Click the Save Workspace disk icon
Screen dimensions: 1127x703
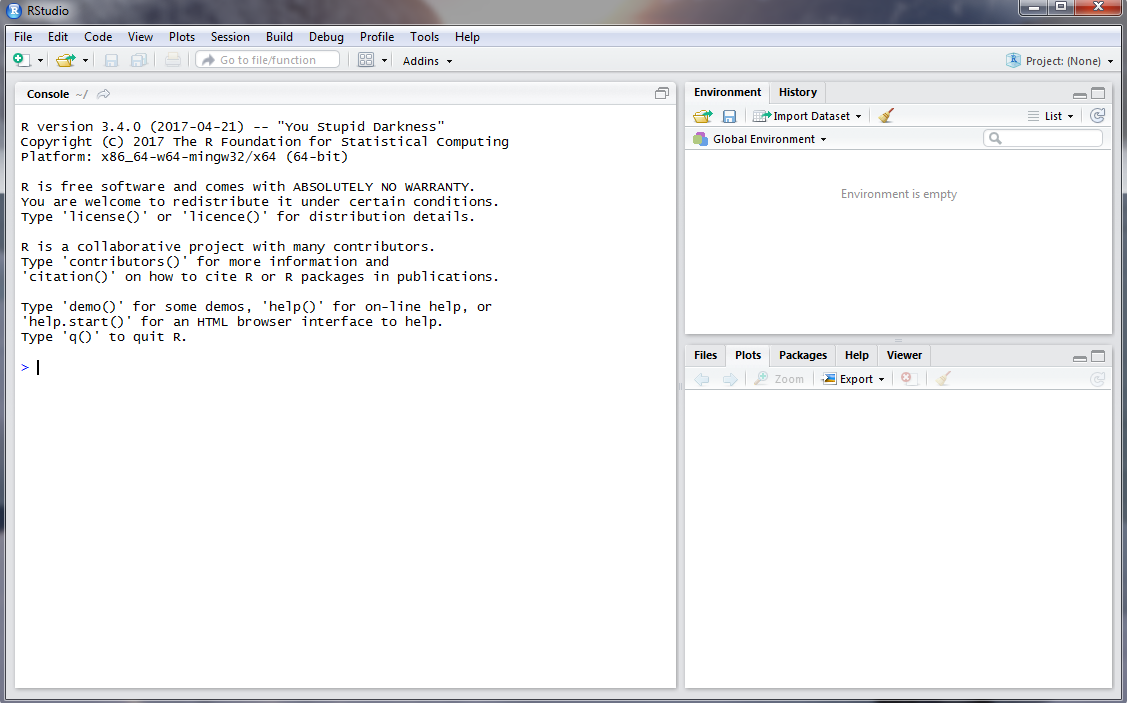(729, 116)
